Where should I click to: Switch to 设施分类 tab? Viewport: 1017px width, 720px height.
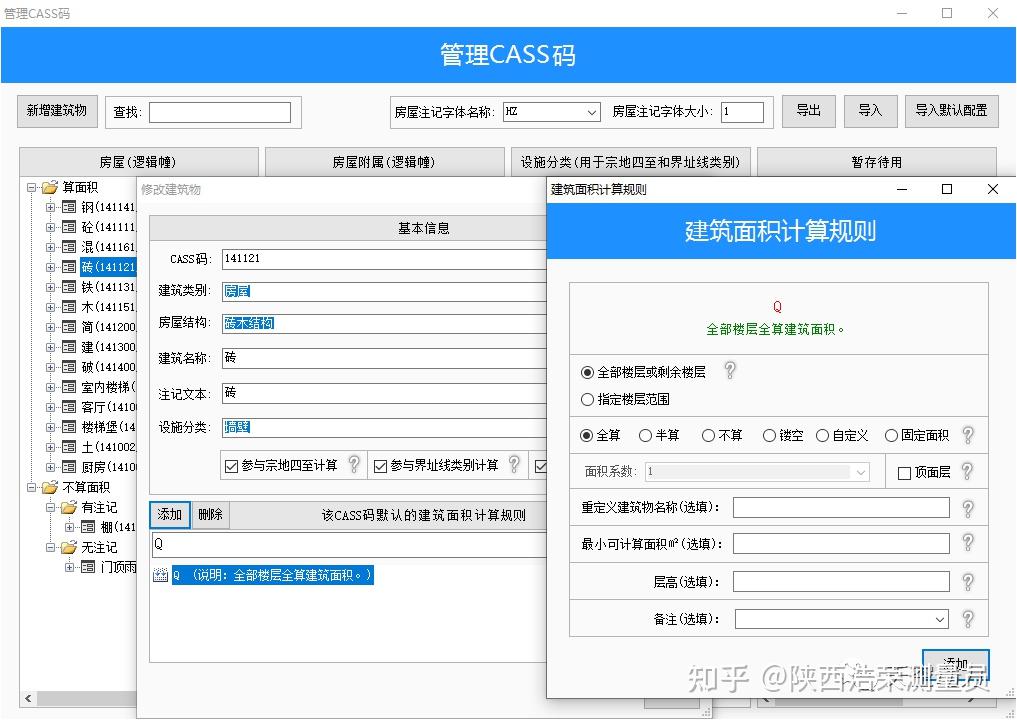pyautogui.click(x=630, y=162)
